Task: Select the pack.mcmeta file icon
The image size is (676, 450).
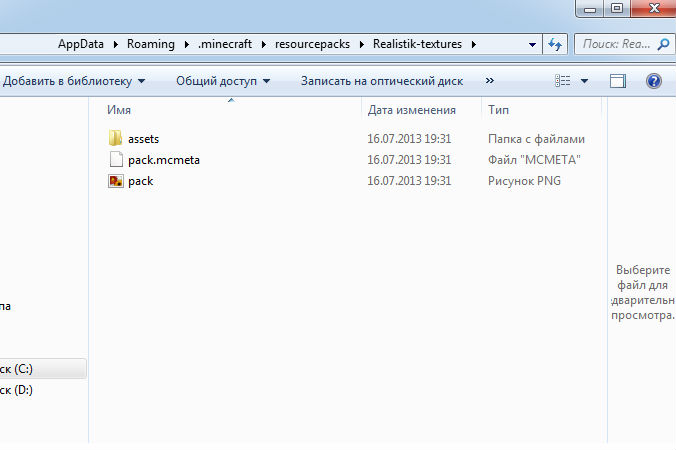Action: point(116,159)
